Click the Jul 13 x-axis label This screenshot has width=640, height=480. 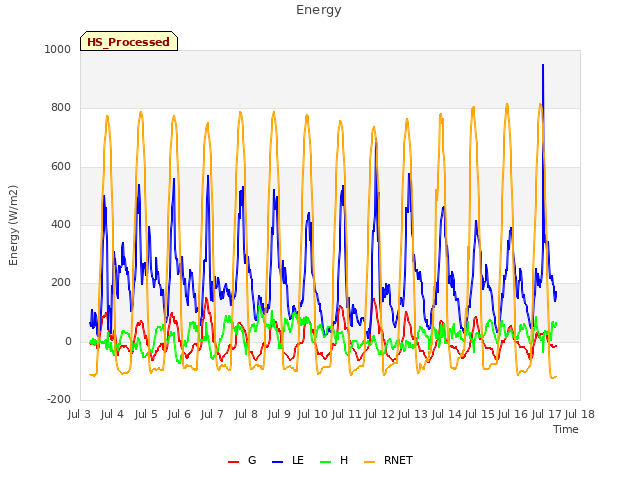pos(413,414)
